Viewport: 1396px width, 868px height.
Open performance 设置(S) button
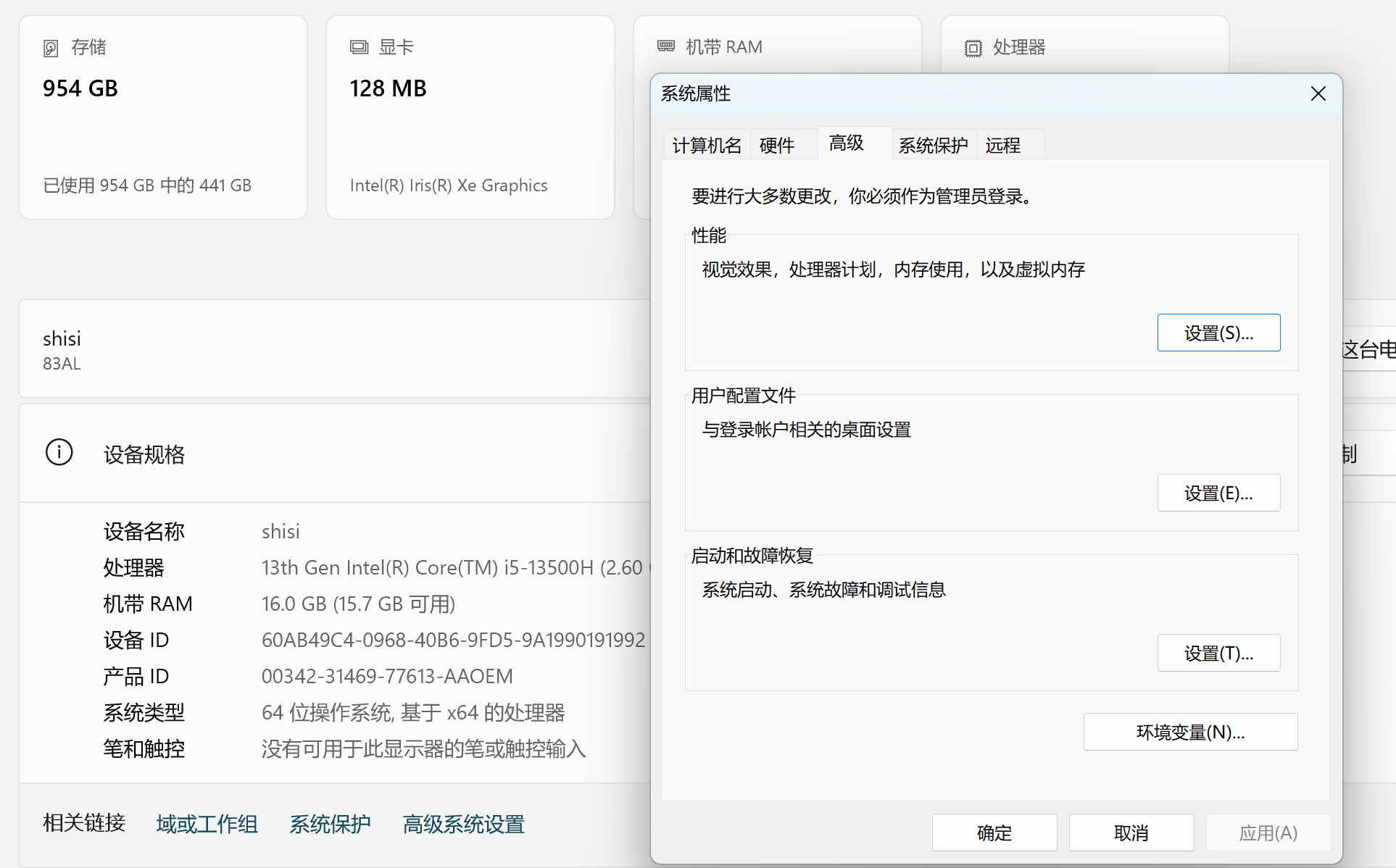1218,333
